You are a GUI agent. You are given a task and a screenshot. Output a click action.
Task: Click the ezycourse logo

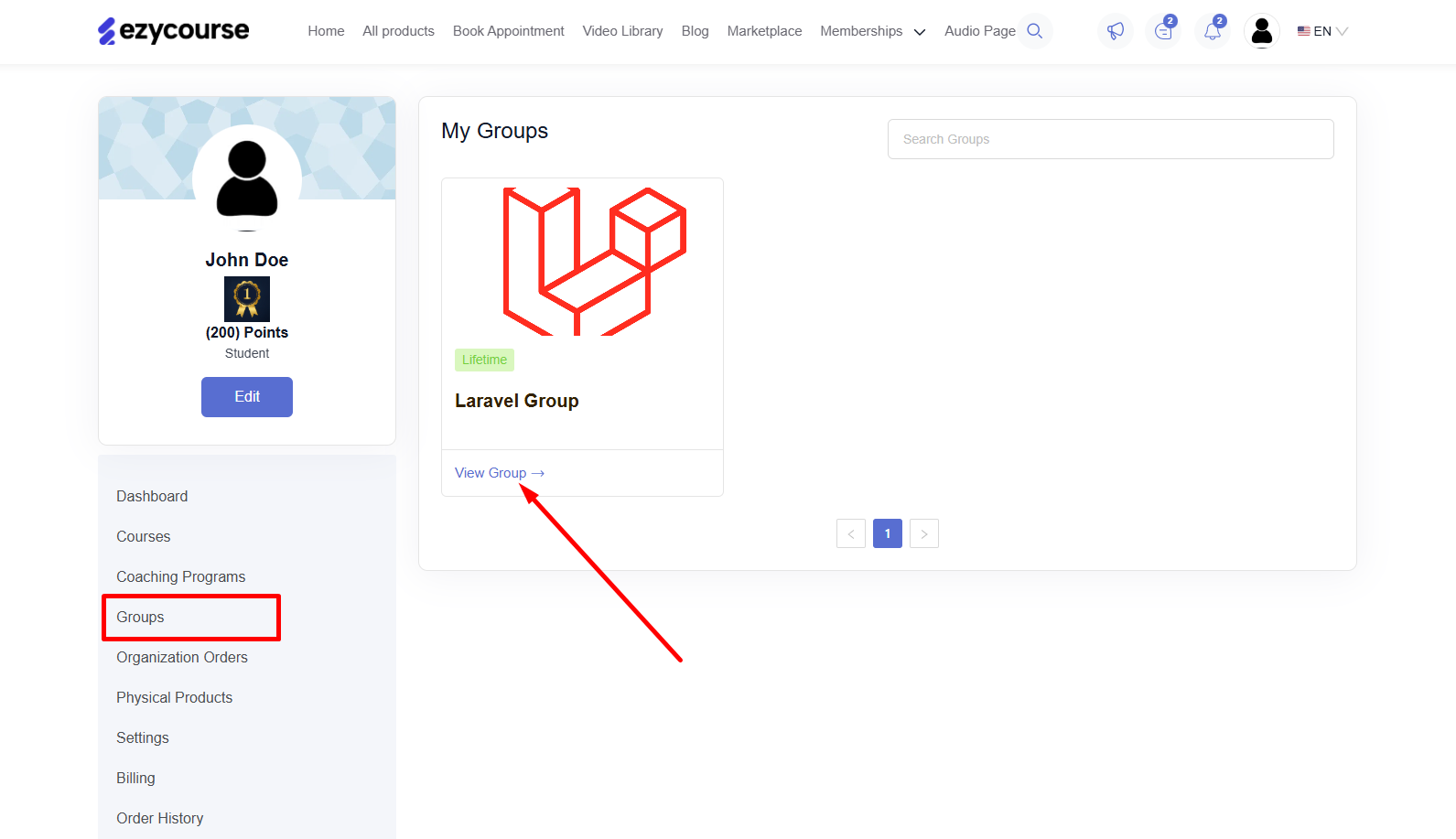pos(173,31)
